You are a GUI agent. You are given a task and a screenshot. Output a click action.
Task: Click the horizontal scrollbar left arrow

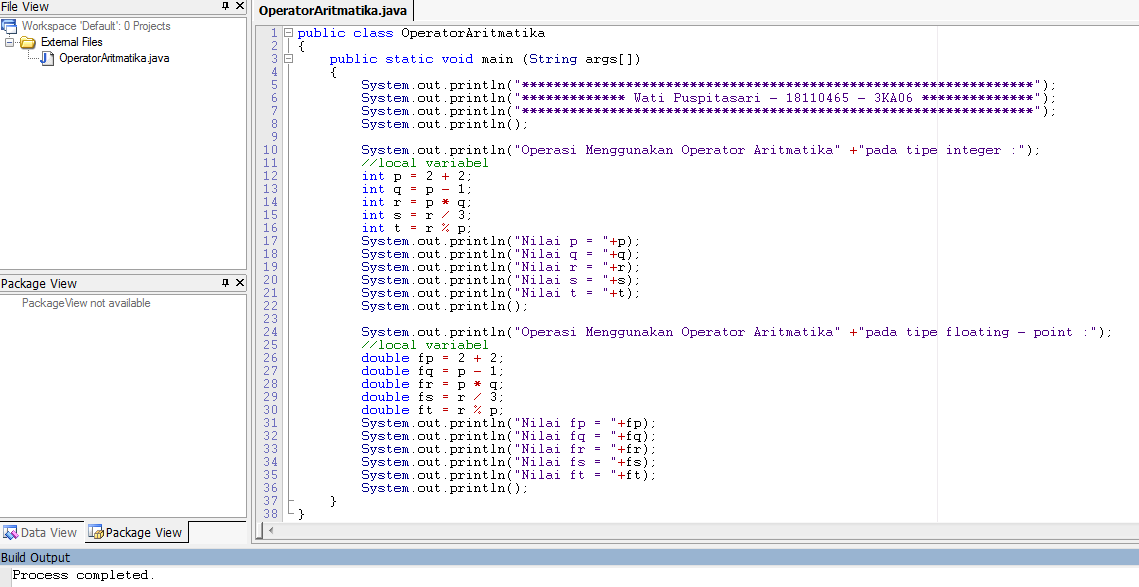[x=270, y=530]
